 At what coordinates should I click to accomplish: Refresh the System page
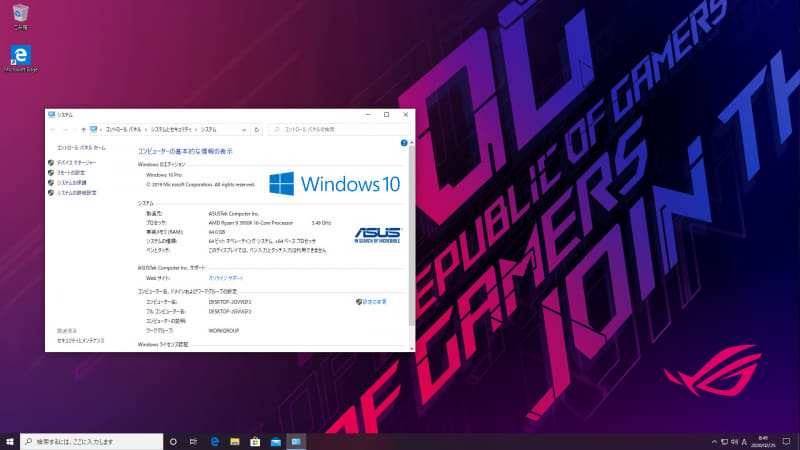pyautogui.click(x=257, y=130)
